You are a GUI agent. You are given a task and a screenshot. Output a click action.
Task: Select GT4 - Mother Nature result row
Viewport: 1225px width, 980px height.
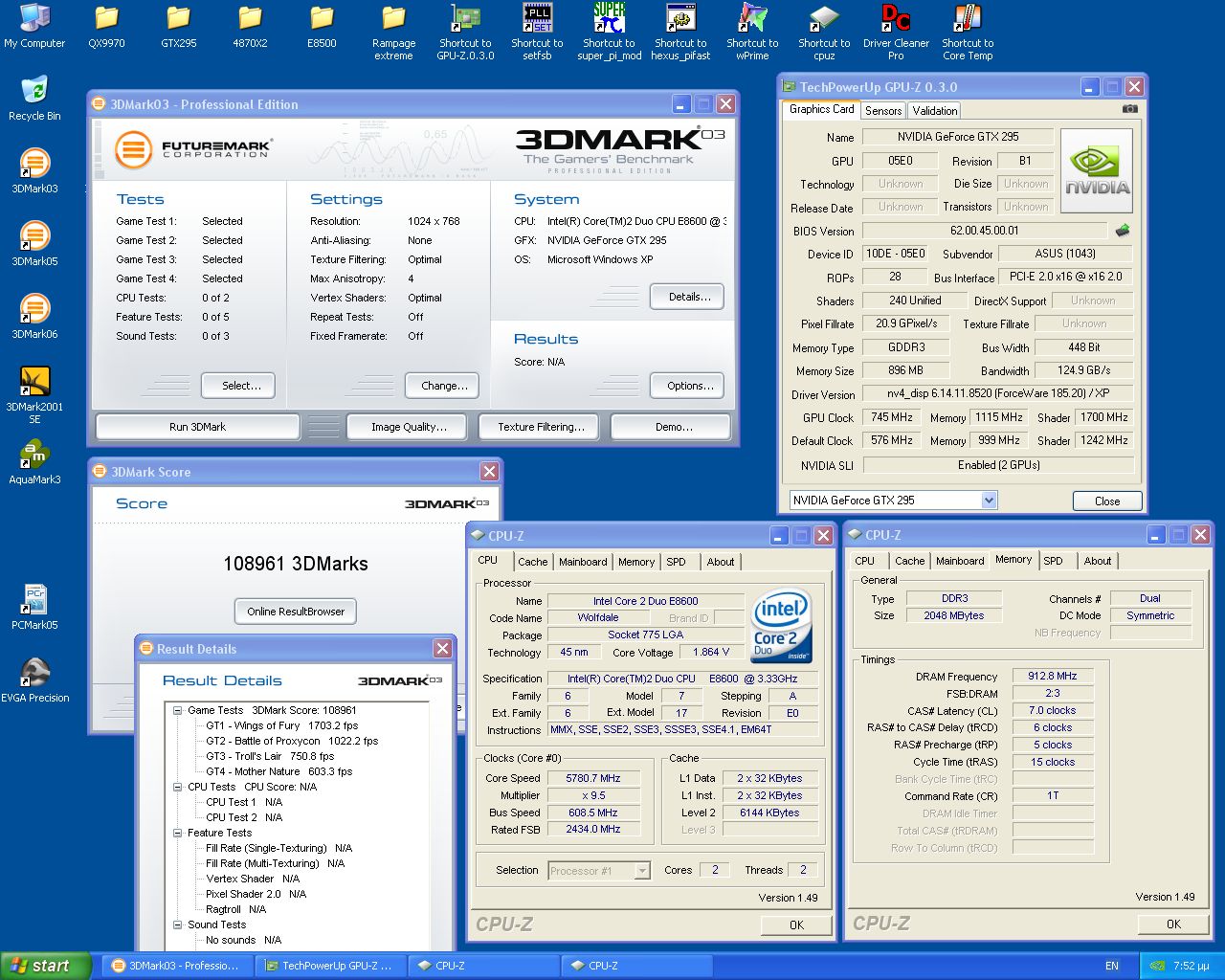278,771
